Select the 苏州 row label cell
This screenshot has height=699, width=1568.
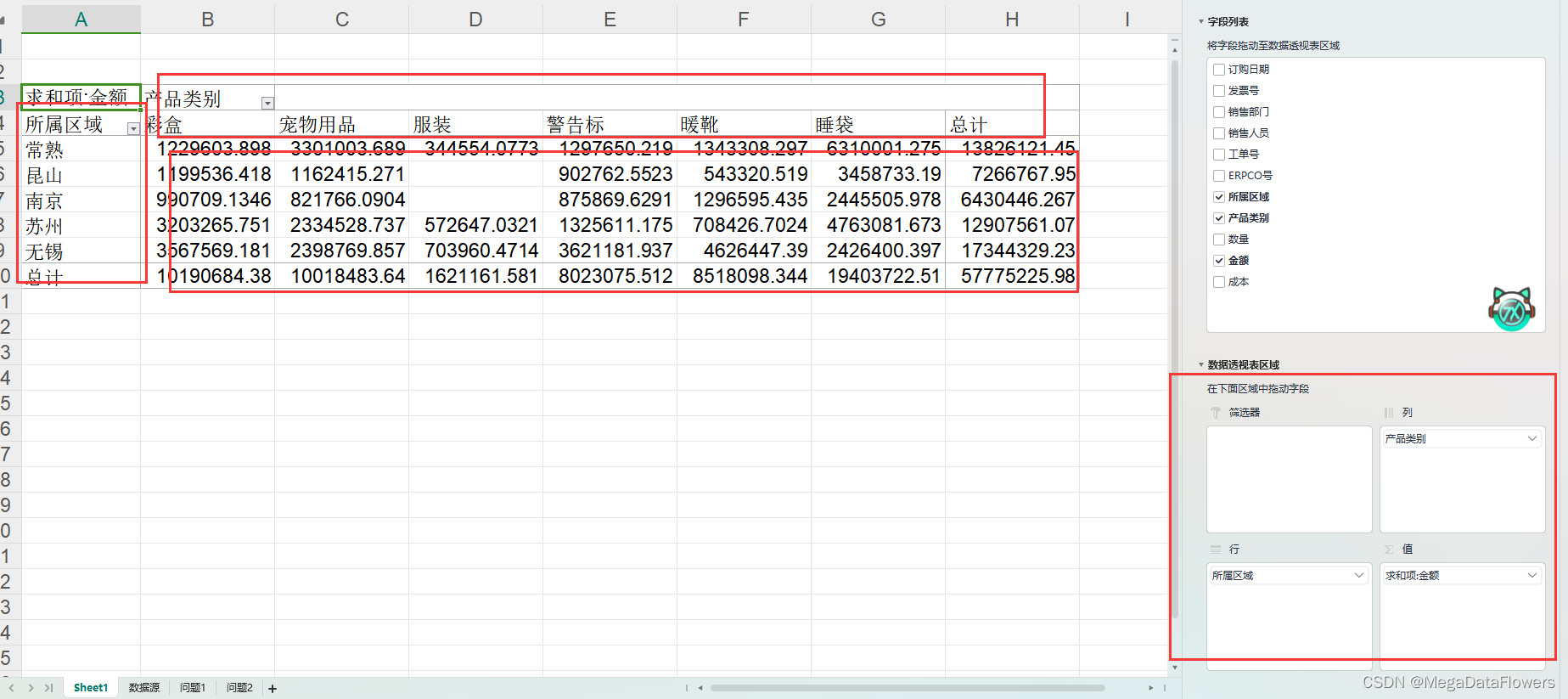[x=81, y=225]
